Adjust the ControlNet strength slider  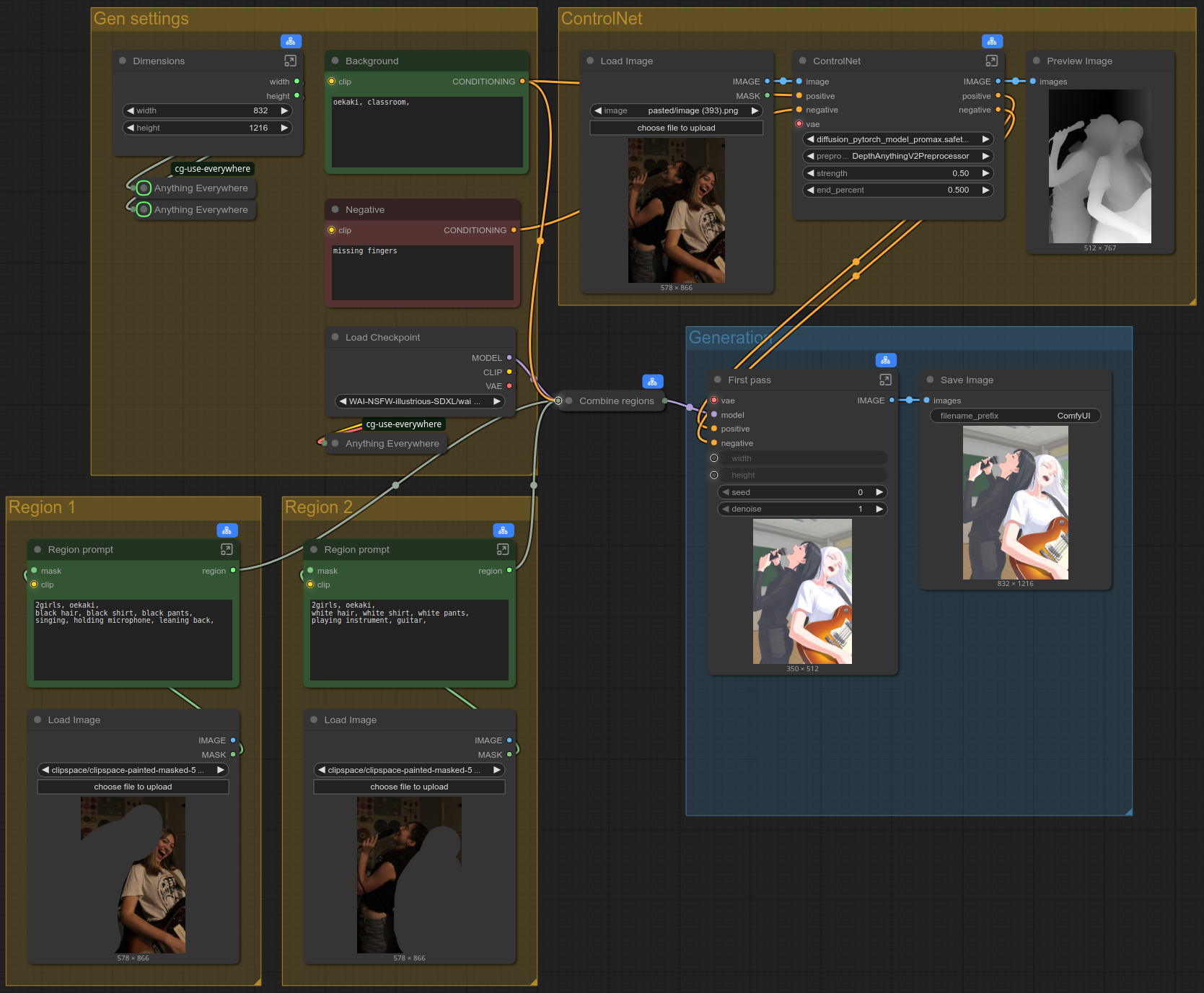pyautogui.click(x=897, y=174)
